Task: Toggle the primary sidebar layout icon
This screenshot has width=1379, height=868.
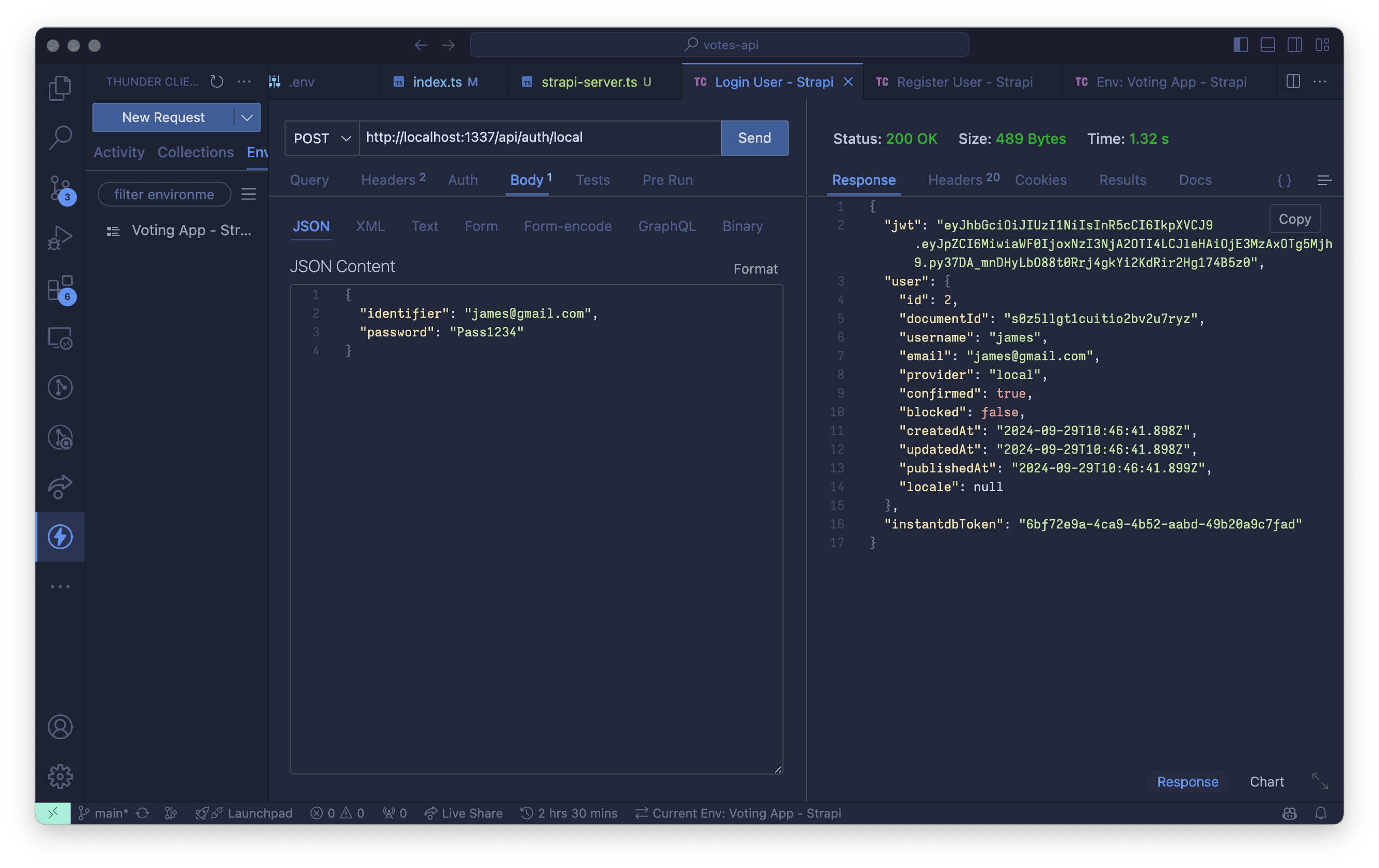Action: [1240, 45]
